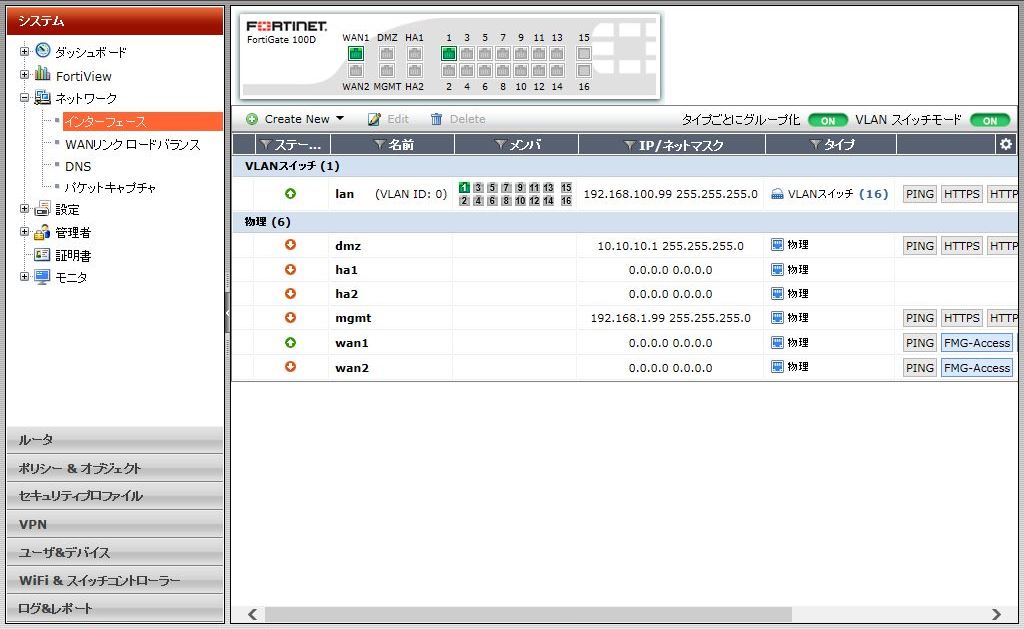Click the filter icon on the 名前 column
This screenshot has height=629, width=1024.
pos(379,146)
